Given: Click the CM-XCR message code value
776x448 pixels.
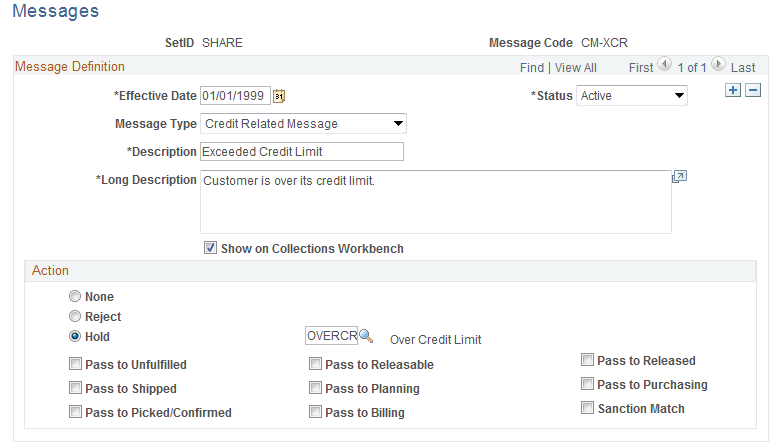Looking at the screenshot, I should pos(604,43).
